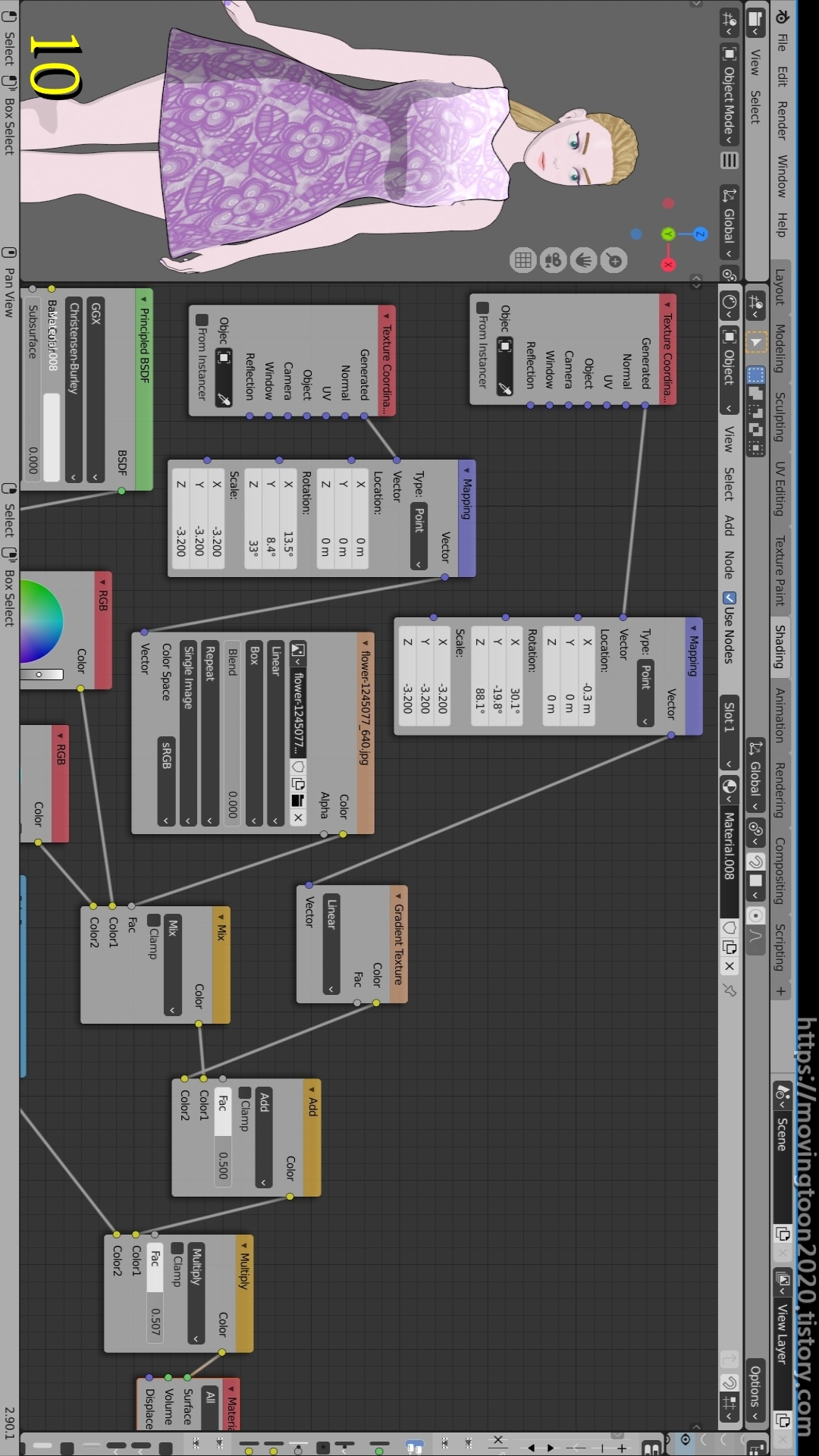
Task: Click Rotation X 30.1° field in upper Mapping node
Action: (514, 676)
